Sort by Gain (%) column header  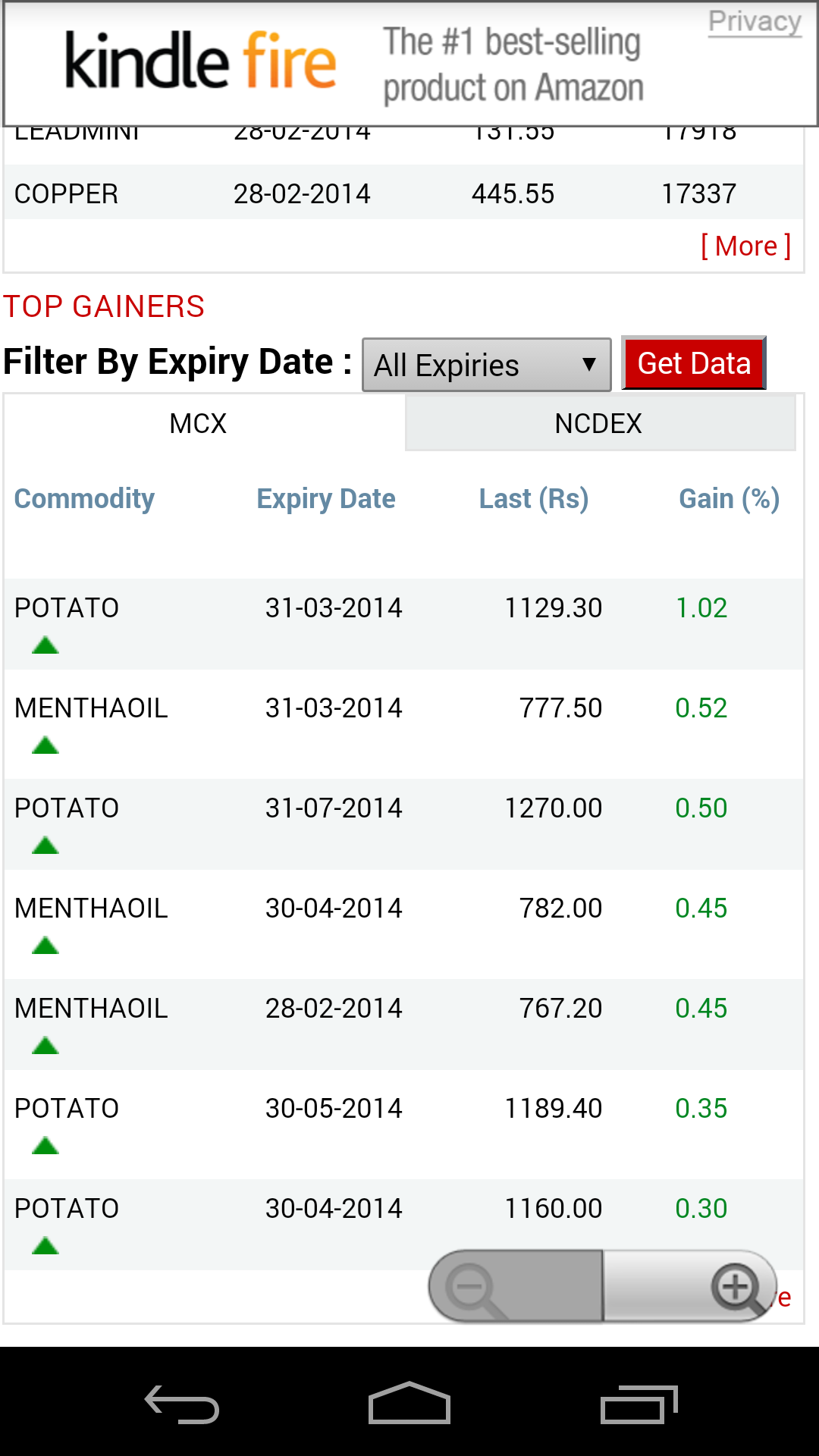pos(729,499)
